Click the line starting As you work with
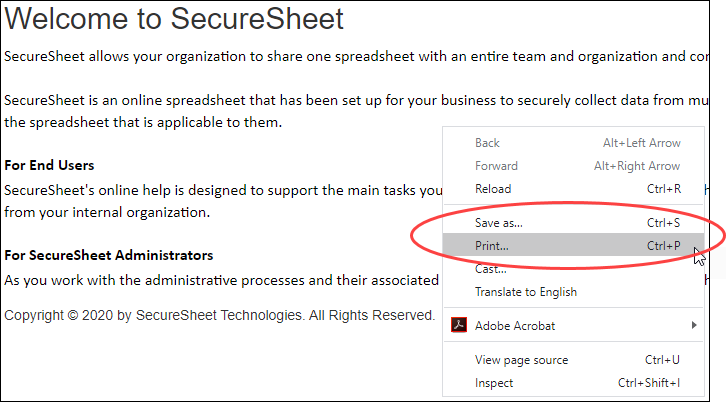Viewport: 726px width, 402px height. point(222,280)
